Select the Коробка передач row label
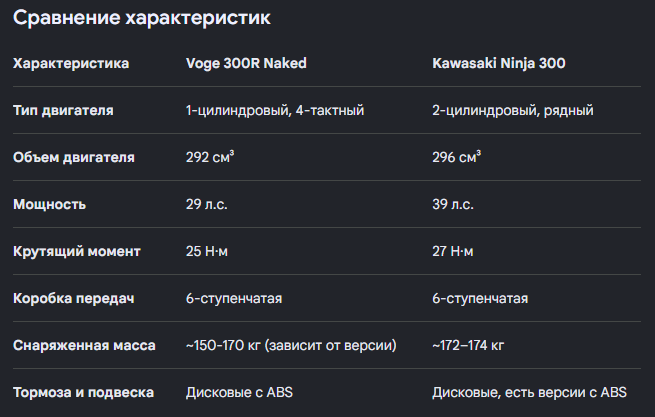The image size is (655, 417). (74, 299)
